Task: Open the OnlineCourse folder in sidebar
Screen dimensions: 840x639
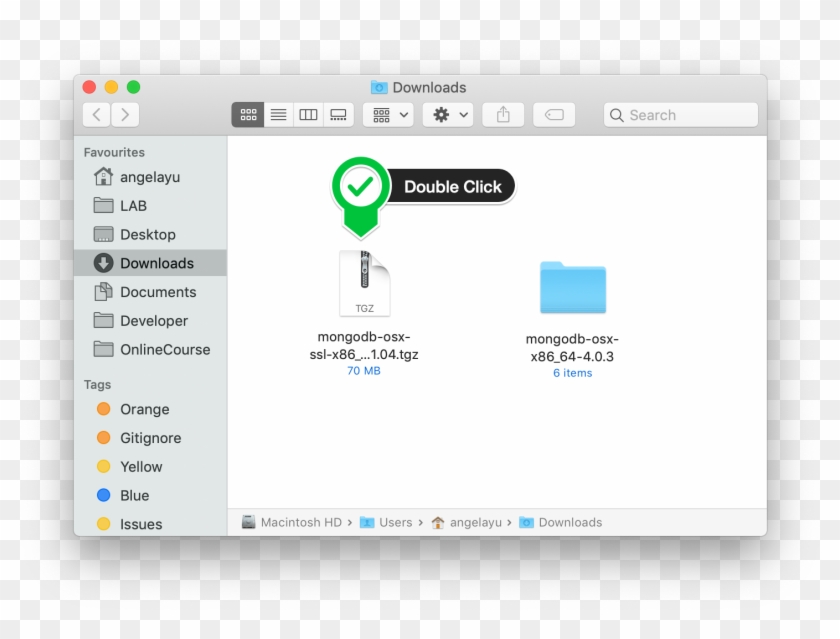Action: [x=163, y=349]
